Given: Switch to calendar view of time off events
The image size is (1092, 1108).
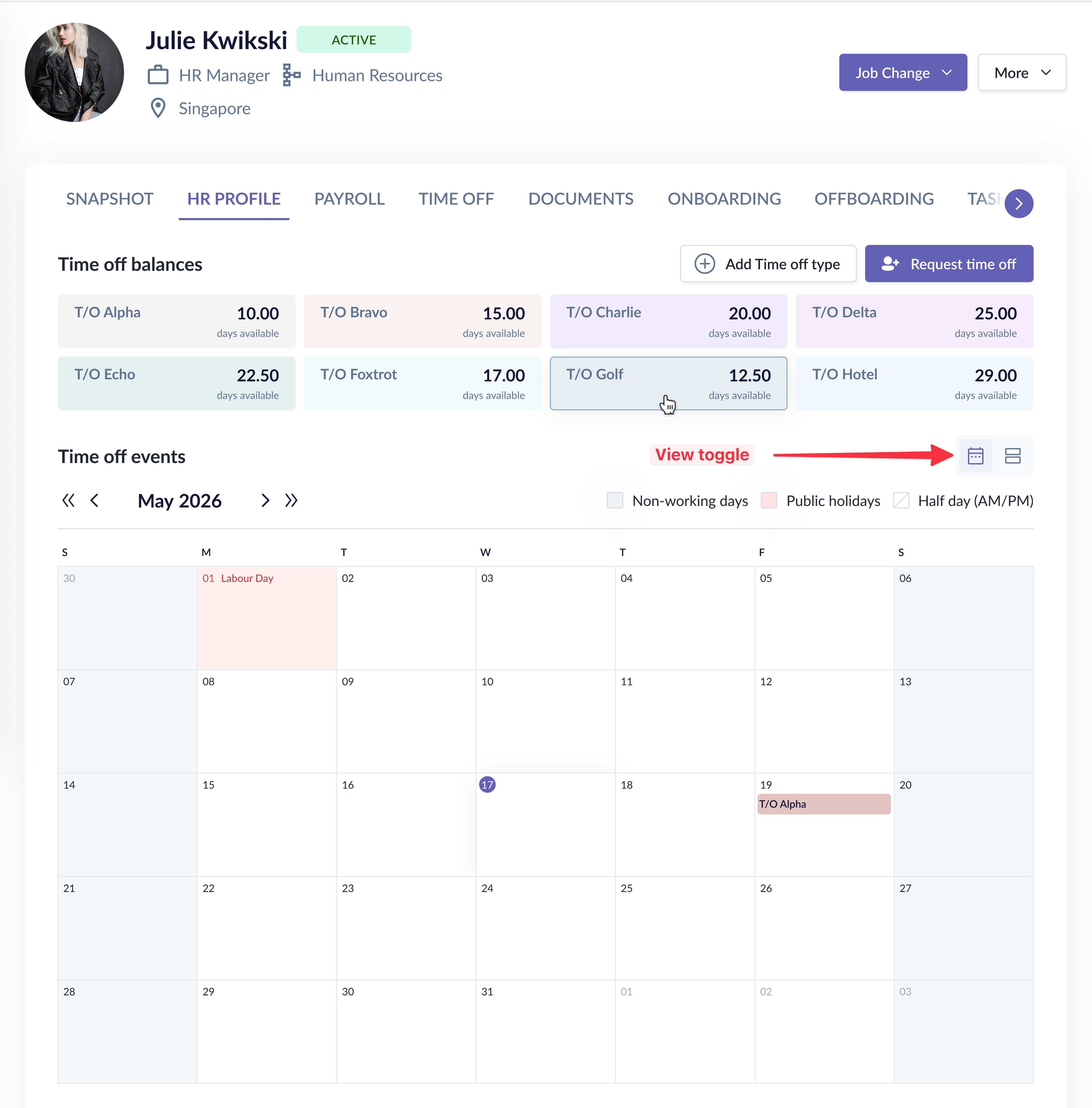Looking at the screenshot, I should coord(975,455).
